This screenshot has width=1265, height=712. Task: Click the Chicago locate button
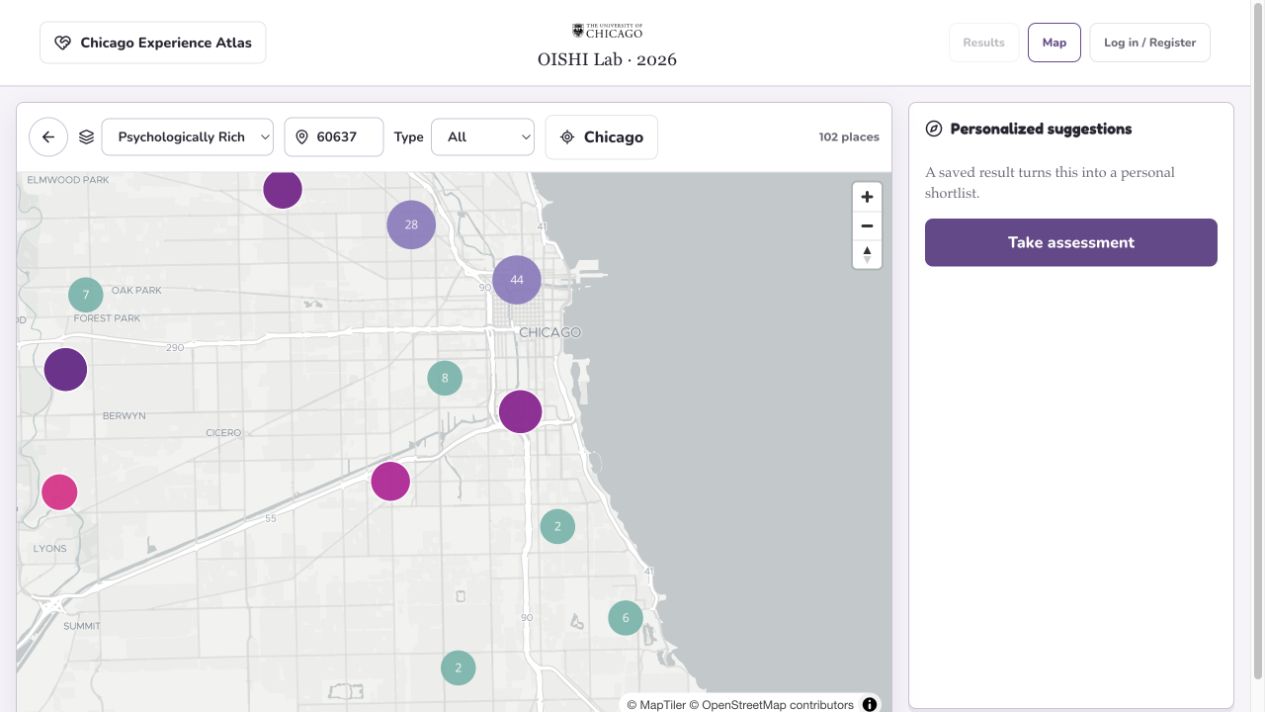tap(601, 137)
